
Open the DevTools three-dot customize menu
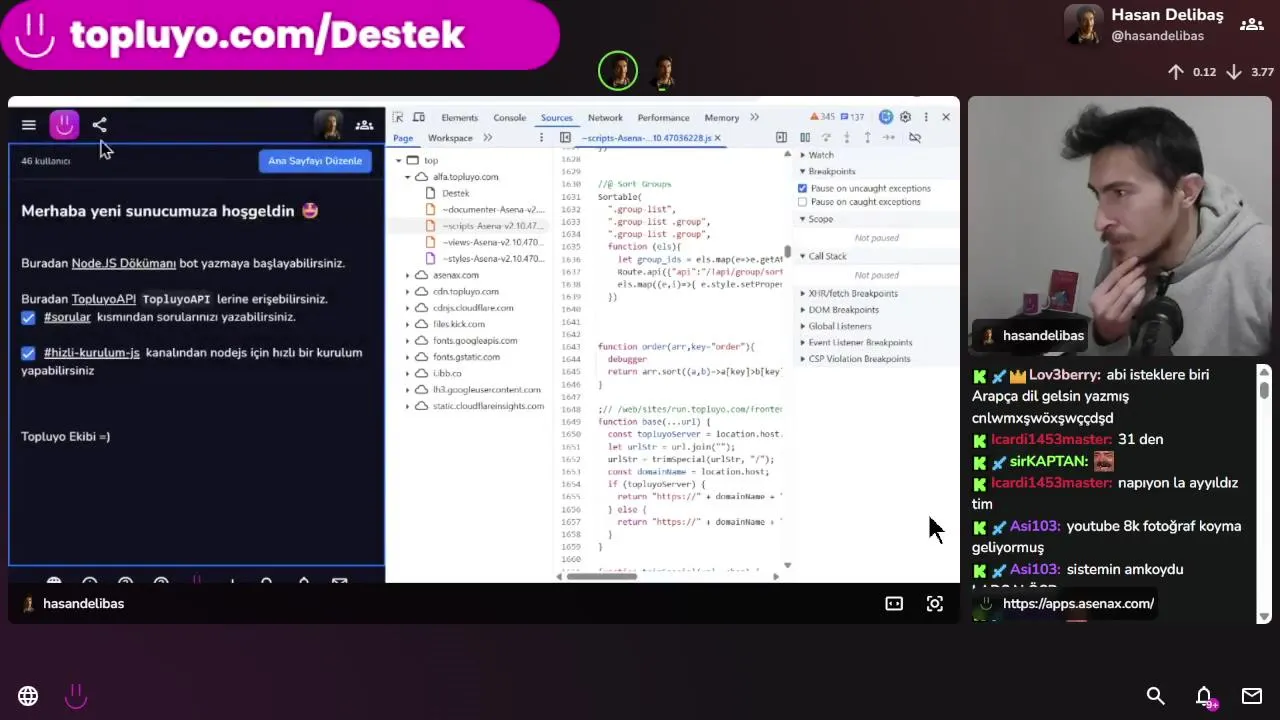(x=926, y=117)
